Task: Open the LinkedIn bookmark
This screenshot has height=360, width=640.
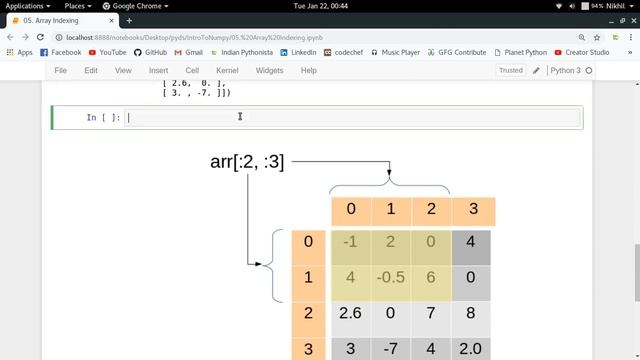Action: (298, 52)
